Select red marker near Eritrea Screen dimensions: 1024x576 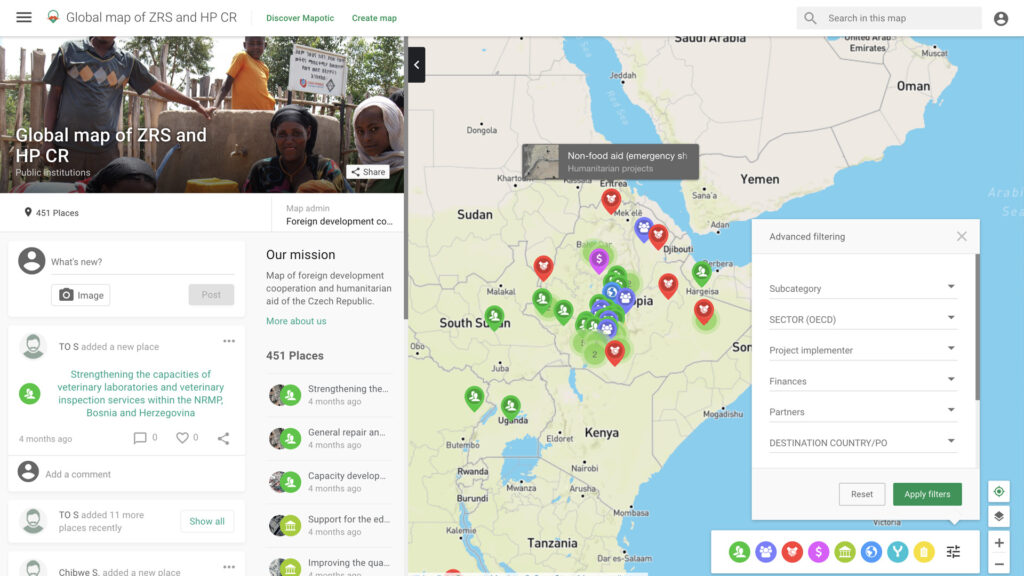point(611,200)
